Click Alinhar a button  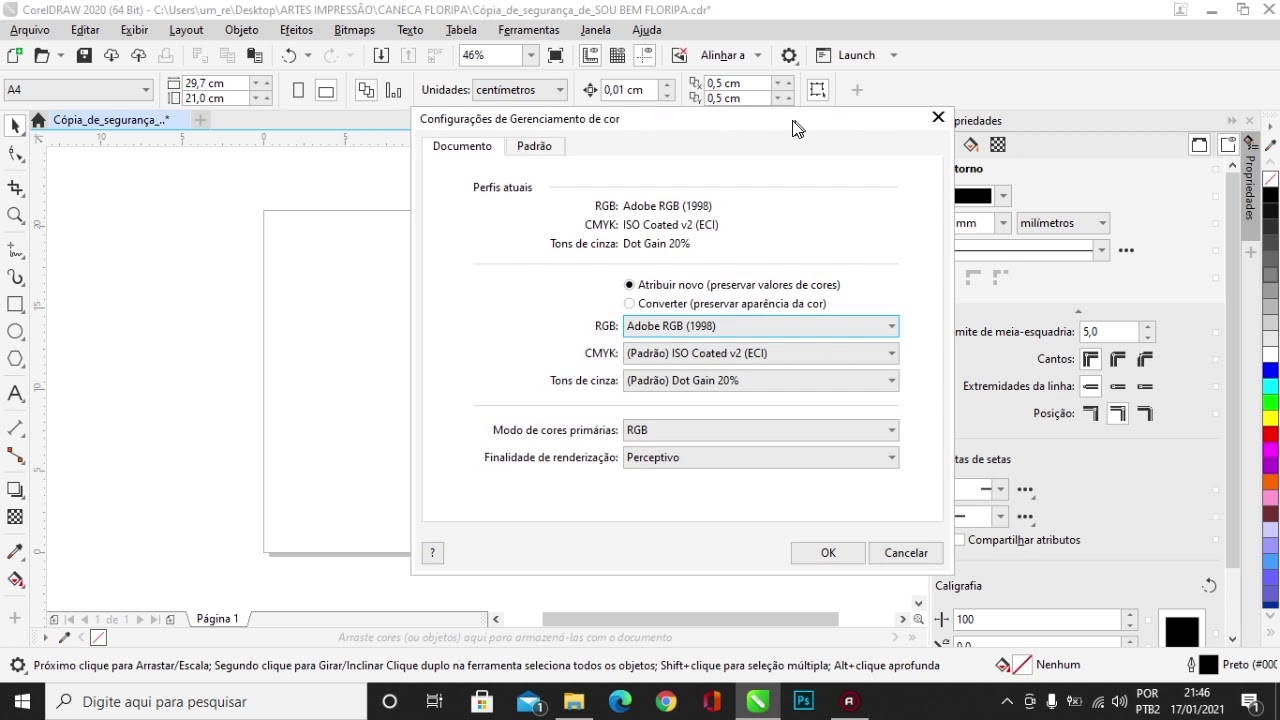pos(722,55)
